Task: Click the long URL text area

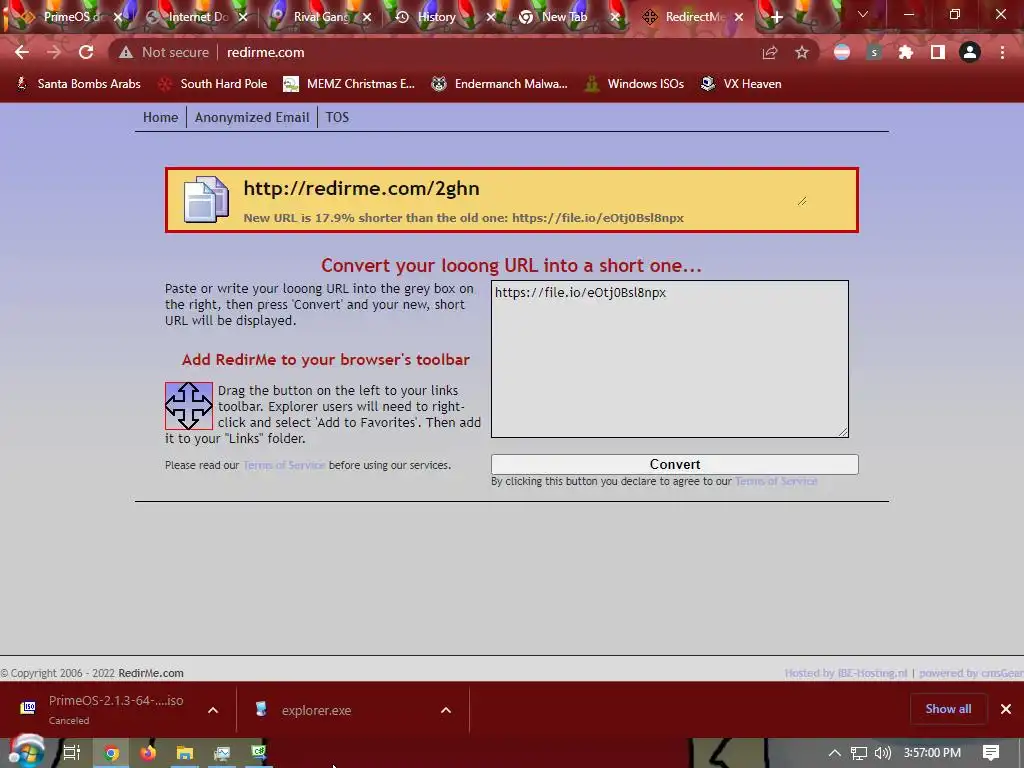Action: [x=669, y=359]
